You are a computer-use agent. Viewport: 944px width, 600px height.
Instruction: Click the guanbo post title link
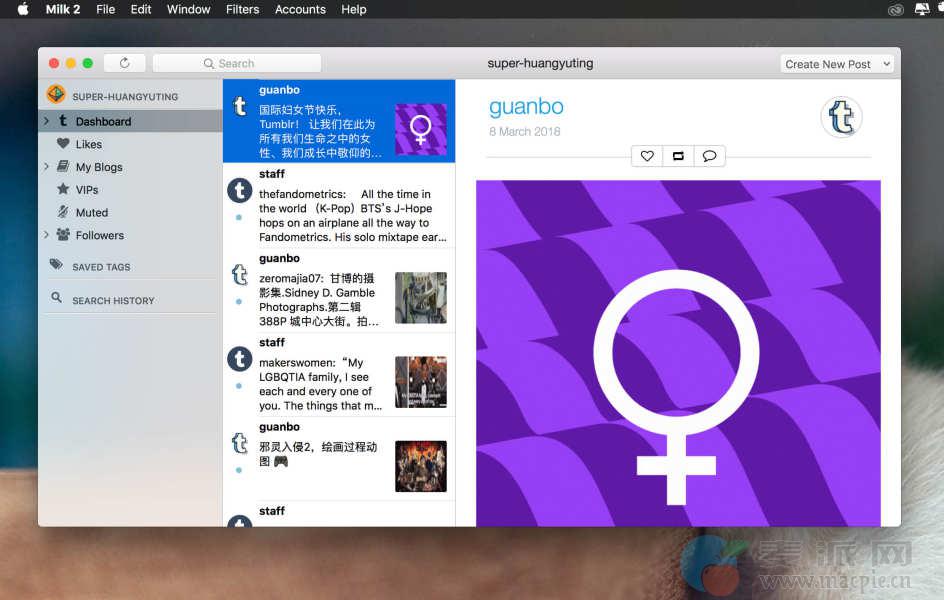pos(526,107)
